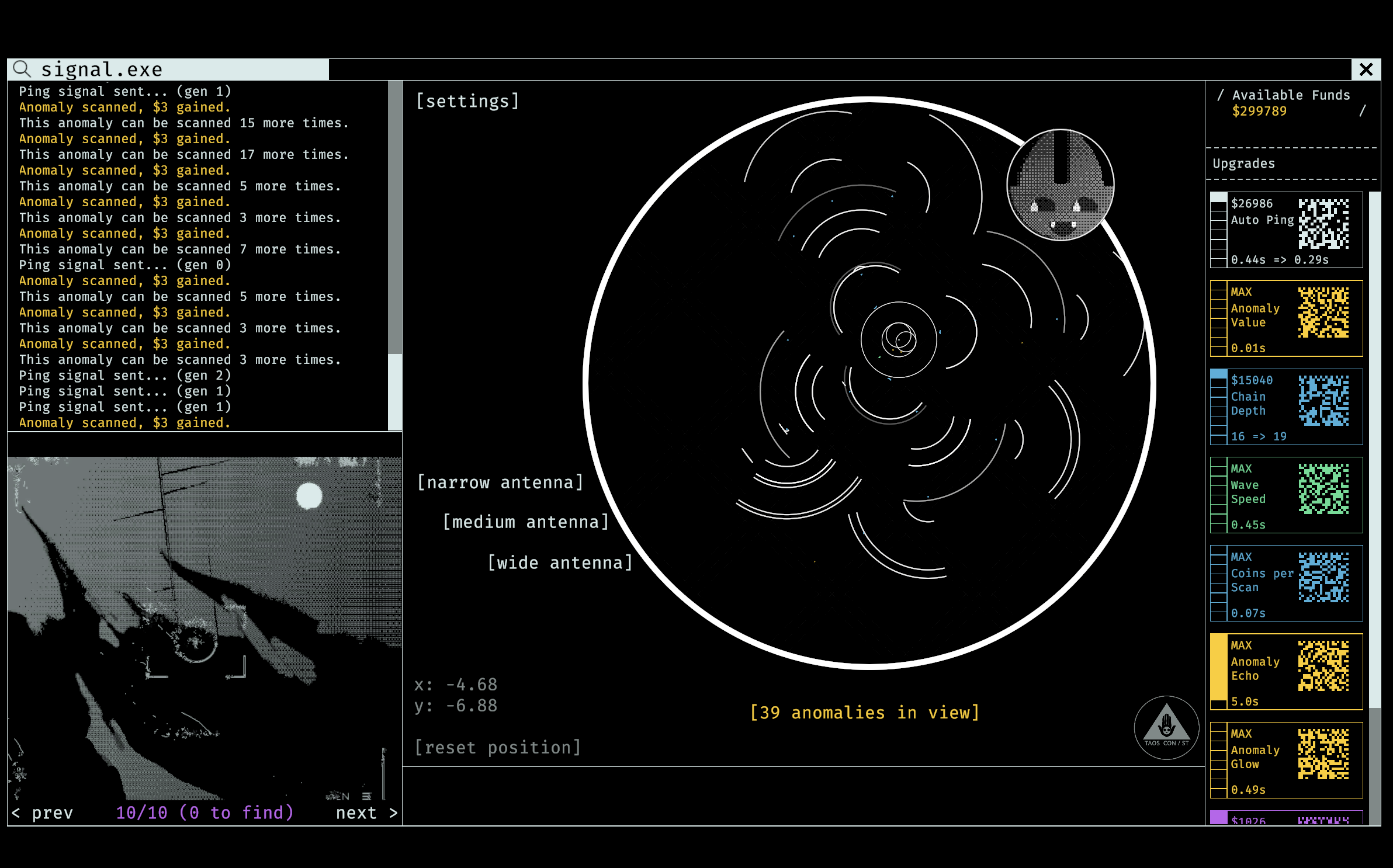
Task: Click 'Ping signal sent... (gen 2)' log line
Action: [125, 376]
